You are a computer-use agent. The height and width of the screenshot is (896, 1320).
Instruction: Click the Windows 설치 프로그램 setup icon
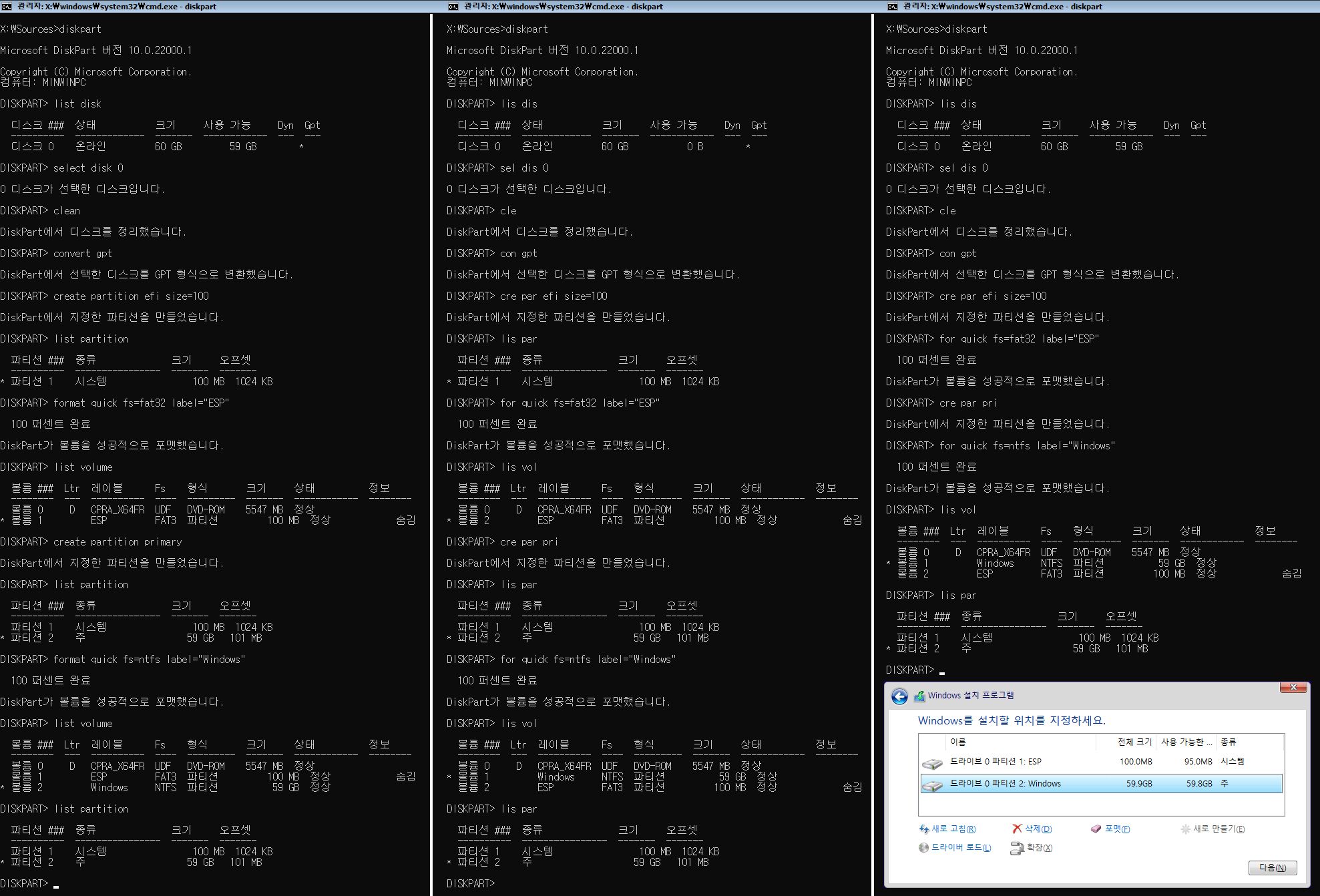pyautogui.click(x=919, y=696)
